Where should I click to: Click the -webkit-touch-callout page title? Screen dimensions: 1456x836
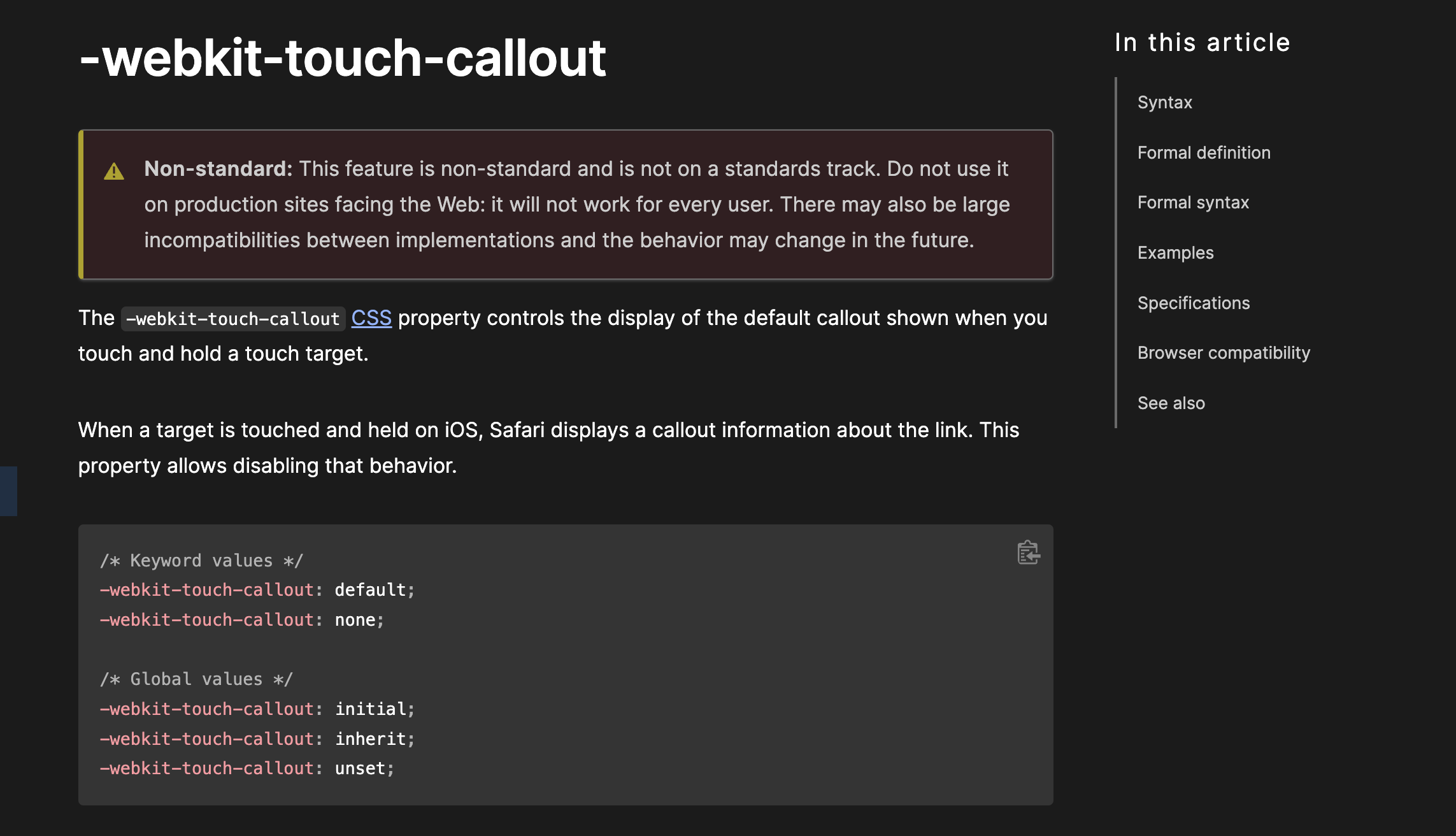click(342, 58)
